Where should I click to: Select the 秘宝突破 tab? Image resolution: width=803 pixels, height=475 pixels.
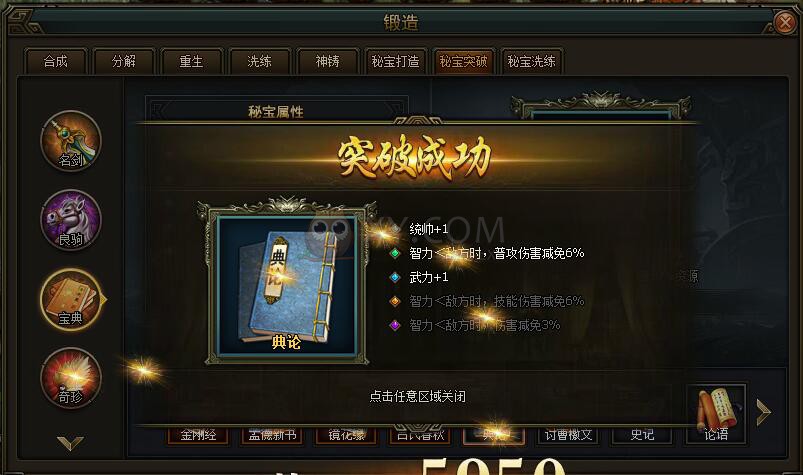(463, 62)
